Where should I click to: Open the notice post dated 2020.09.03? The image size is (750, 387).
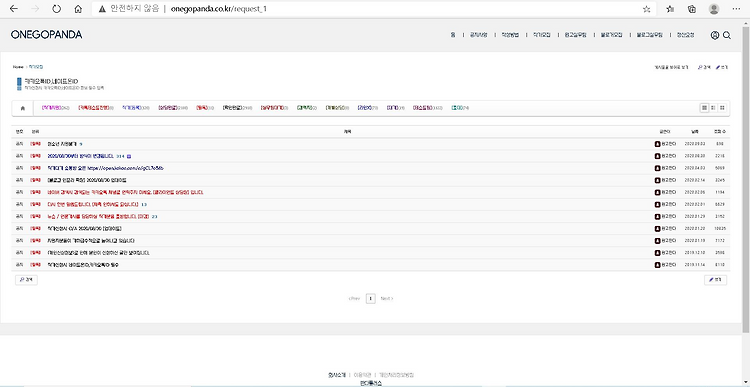coord(63,144)
